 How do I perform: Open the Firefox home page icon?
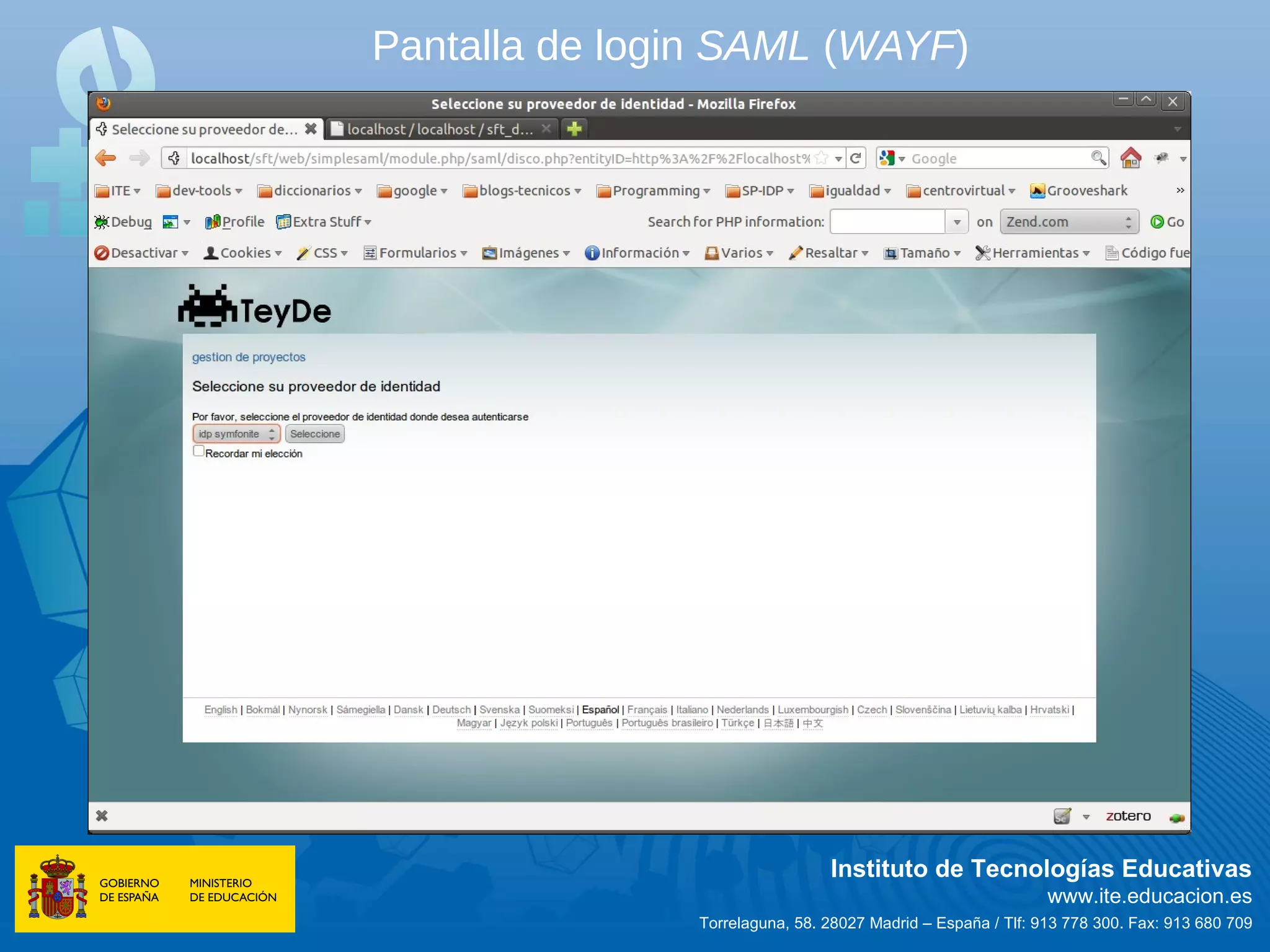point(1130,158)
